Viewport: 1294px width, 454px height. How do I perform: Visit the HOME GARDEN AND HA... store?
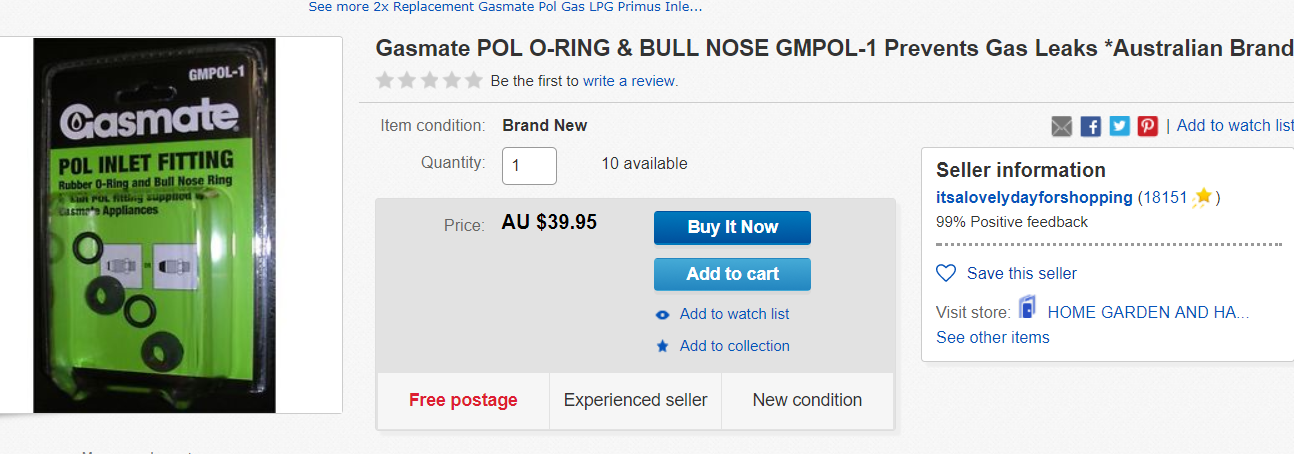(1148, 312)
